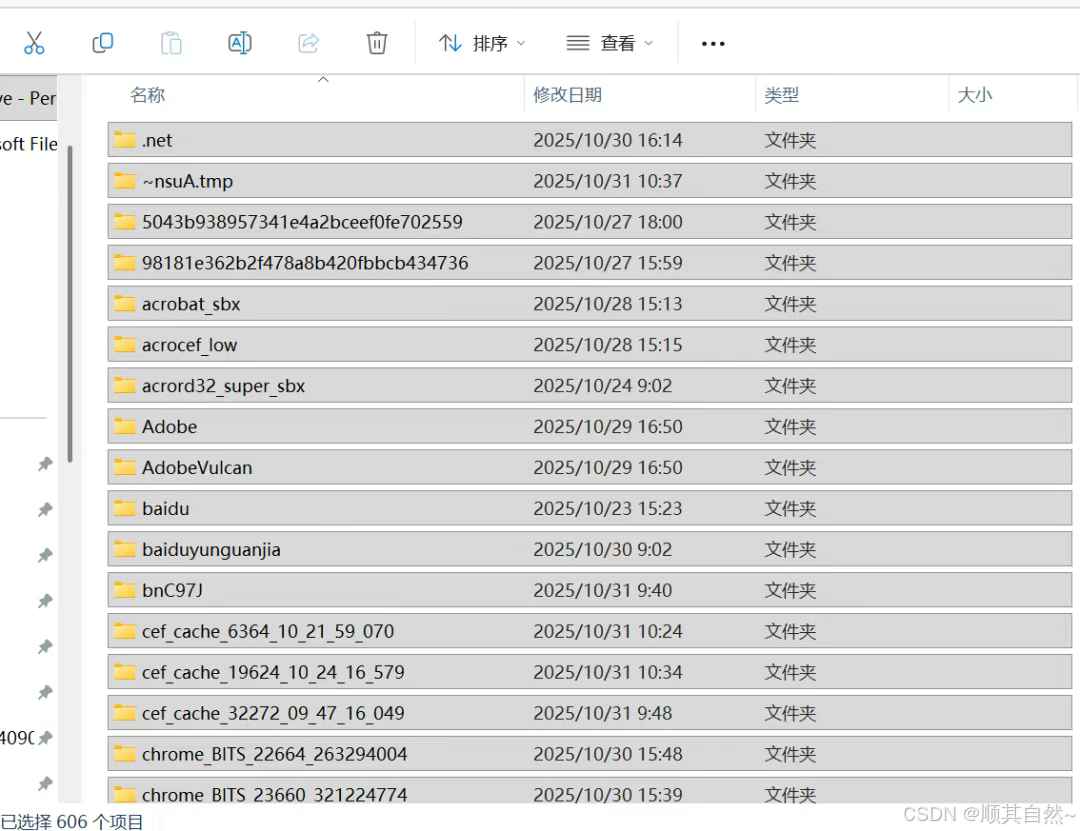Expand the 查看 (View) dropdown chevron

(x=647, y=43)
